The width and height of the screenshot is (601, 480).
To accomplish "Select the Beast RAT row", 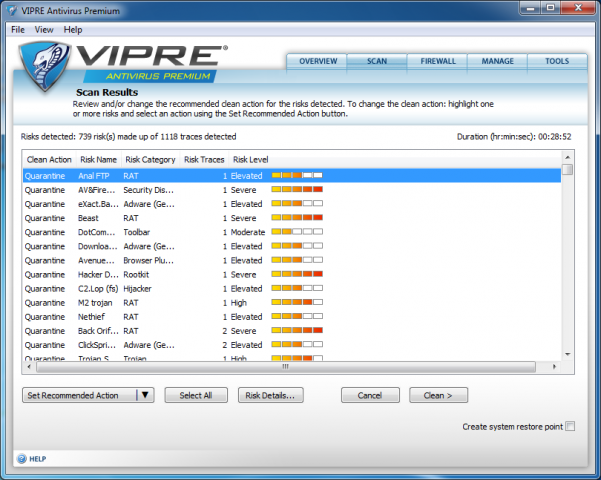I will 292,218.
